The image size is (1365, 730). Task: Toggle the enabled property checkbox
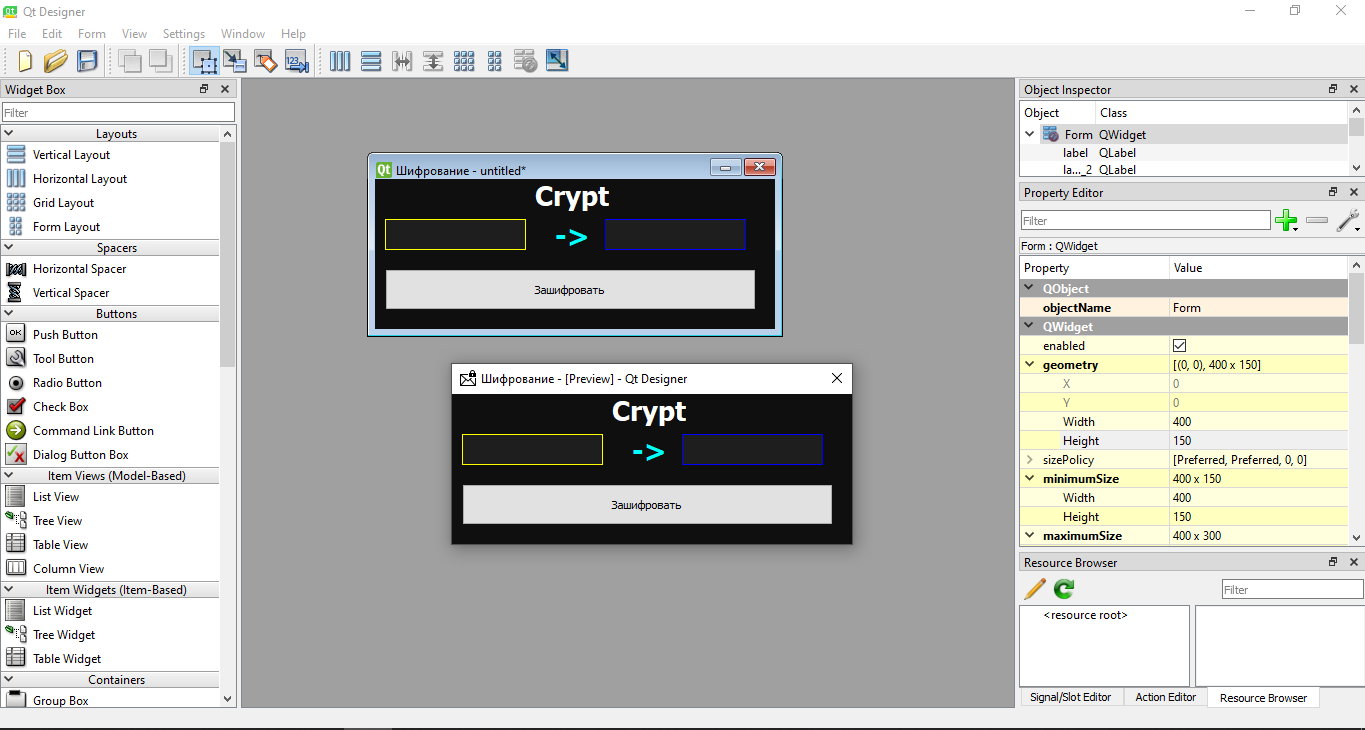point(1180,346)
